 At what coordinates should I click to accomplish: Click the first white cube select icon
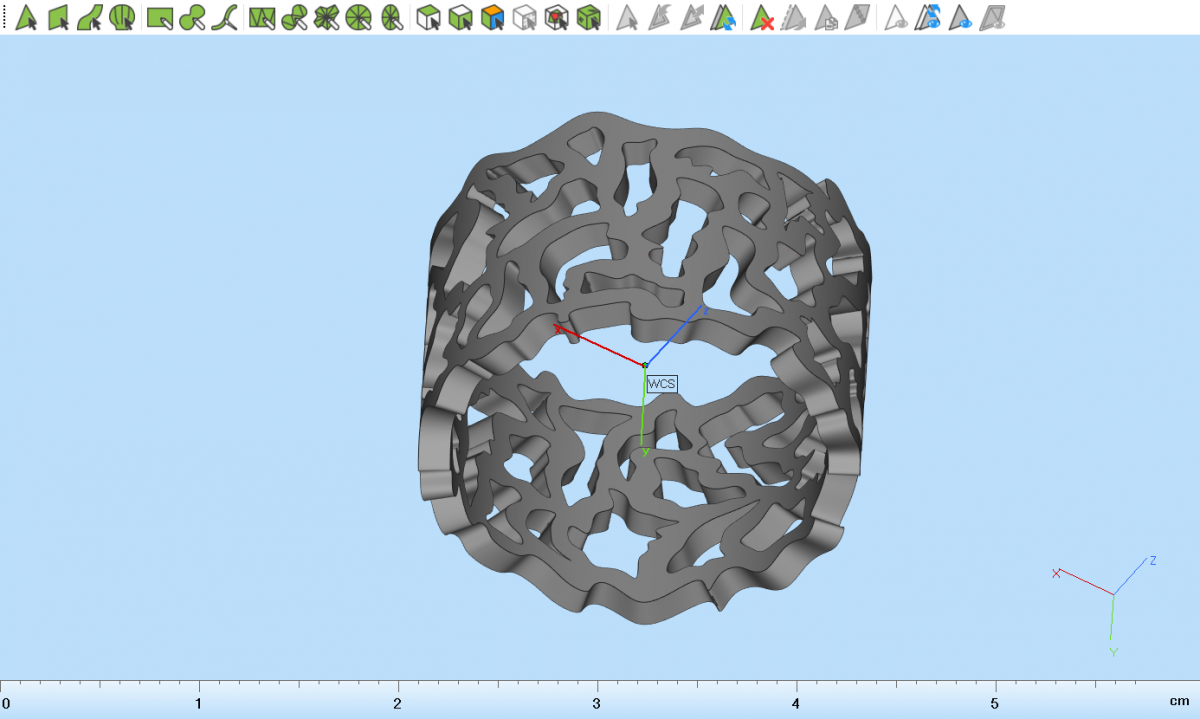coord(429,17)
